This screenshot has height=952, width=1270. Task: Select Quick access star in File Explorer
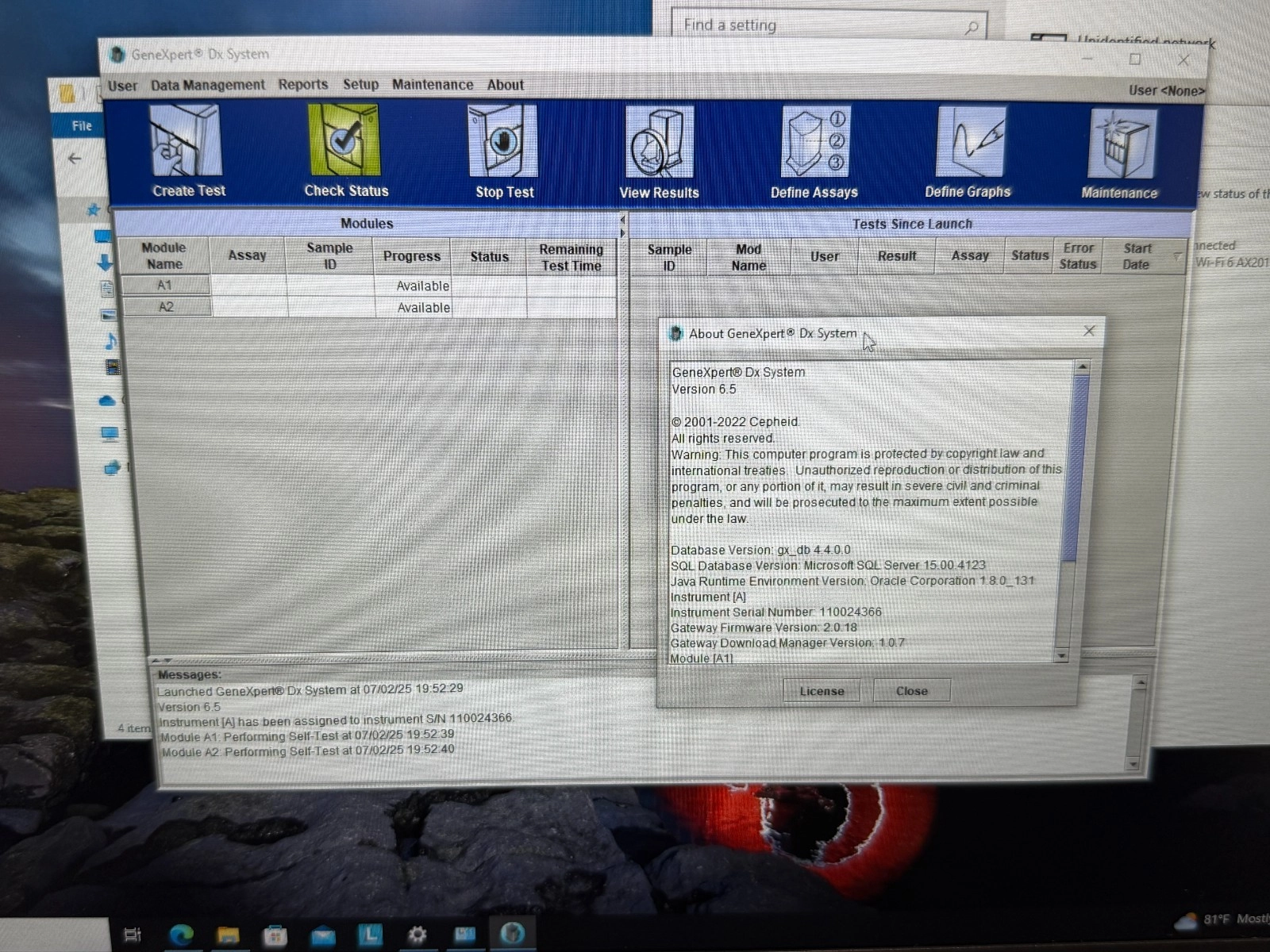click(x=94, y=209)
